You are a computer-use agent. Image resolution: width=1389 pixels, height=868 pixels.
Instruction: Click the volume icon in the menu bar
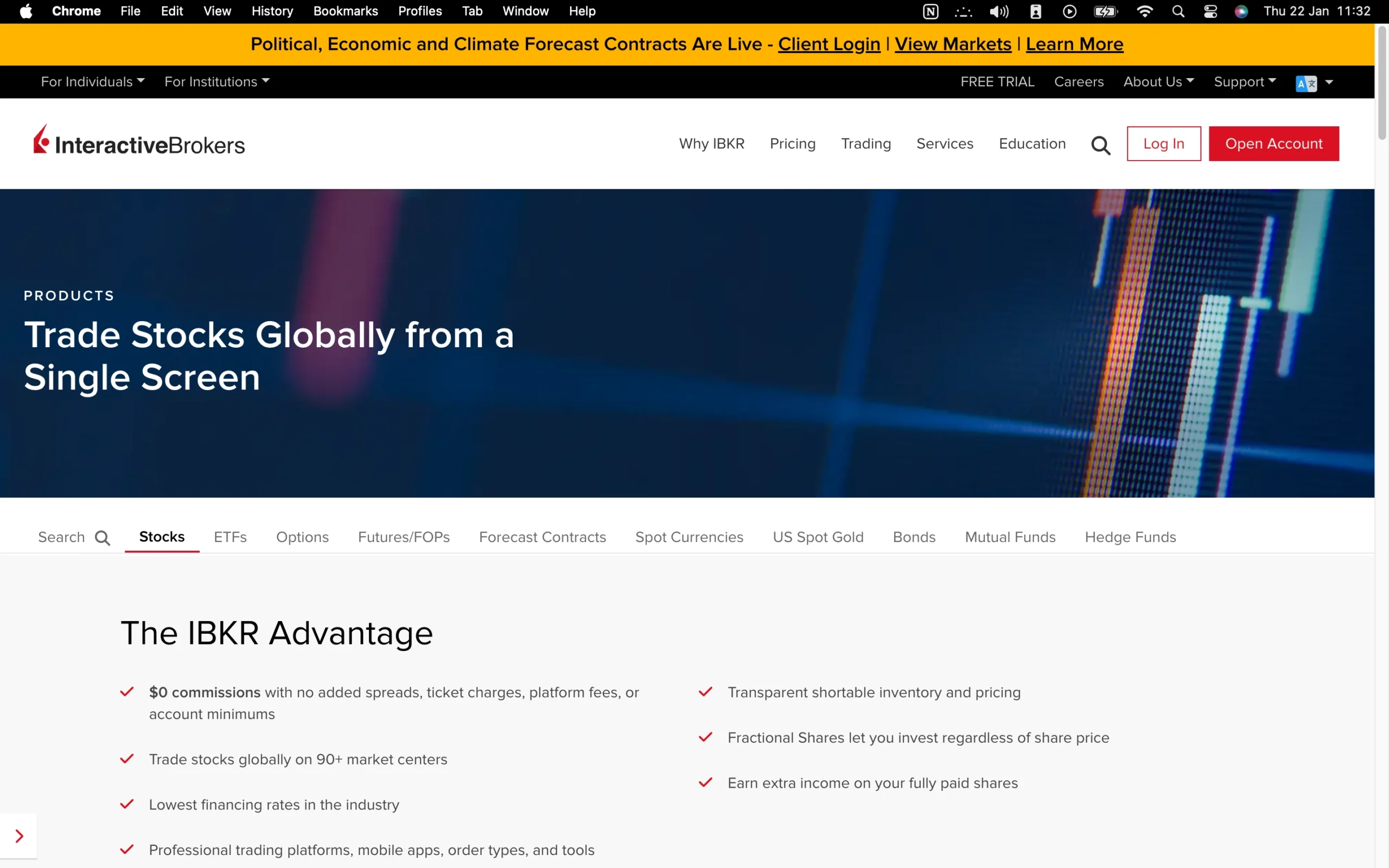(x=999, y=11)
